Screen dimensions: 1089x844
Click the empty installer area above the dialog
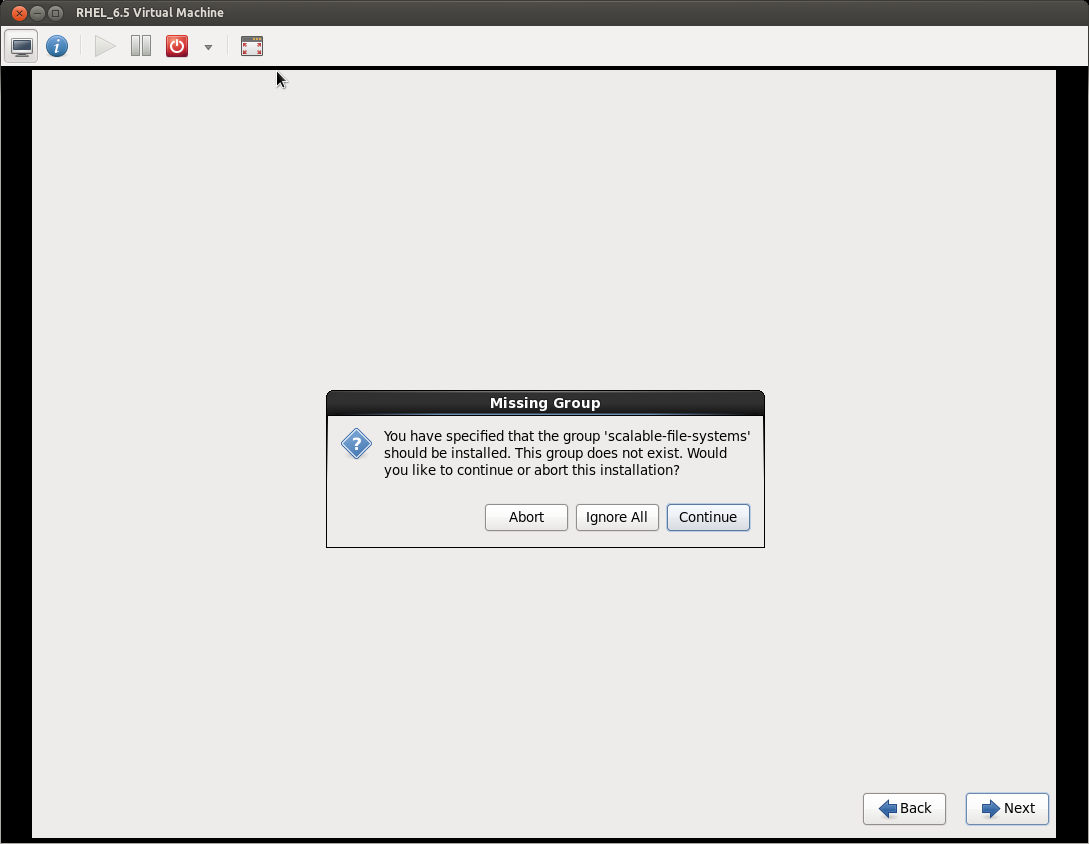click(x=544, y=230)
